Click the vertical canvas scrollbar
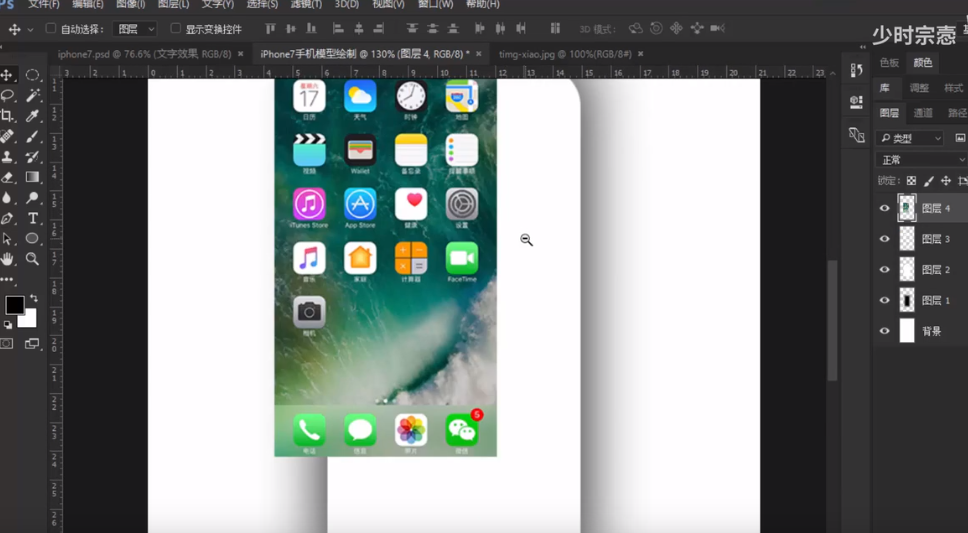This screenshot has width=968, height=533. pyautogui.click(x=832, y=321)
